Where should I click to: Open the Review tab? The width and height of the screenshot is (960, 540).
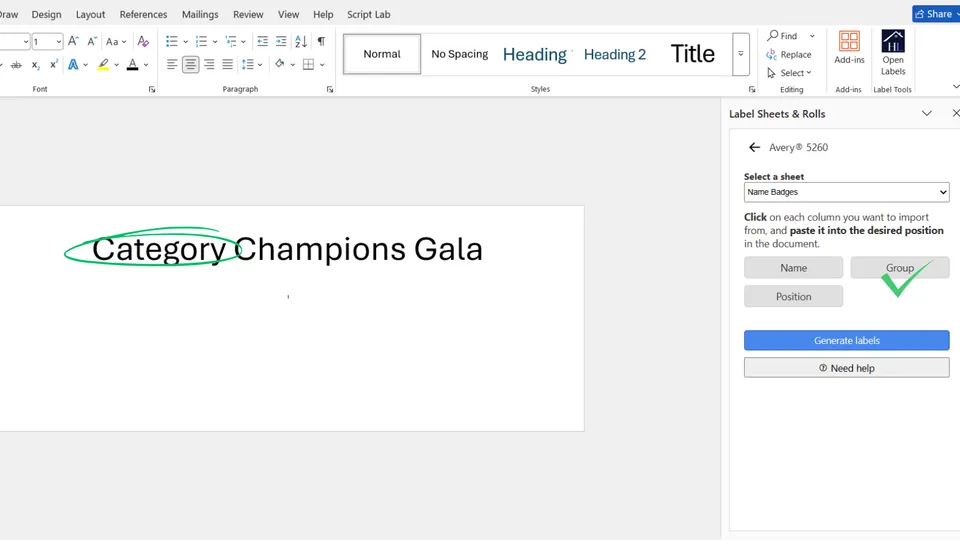tap(248, 14)
